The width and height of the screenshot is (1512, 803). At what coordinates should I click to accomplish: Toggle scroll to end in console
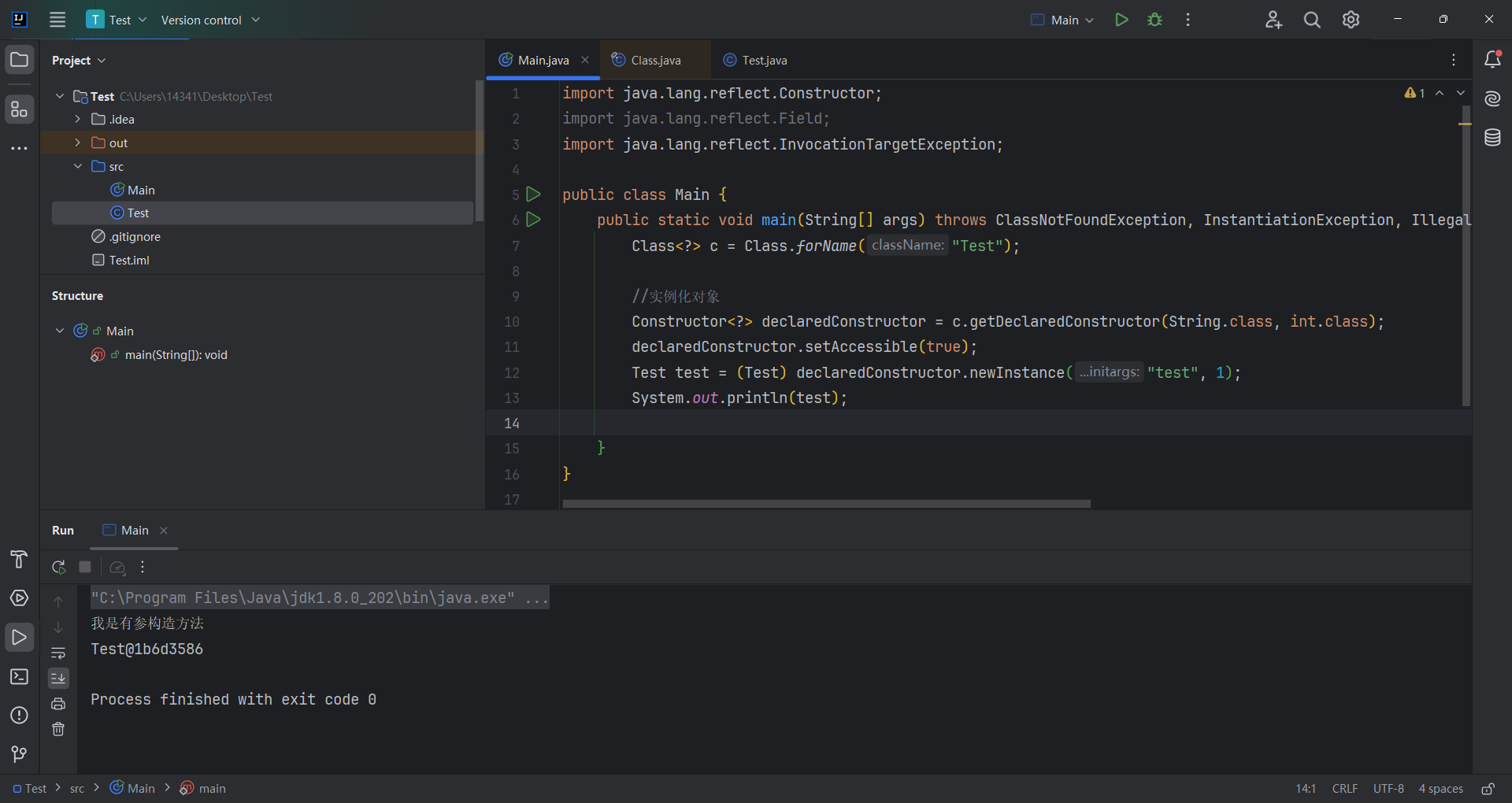pos(58,678)
